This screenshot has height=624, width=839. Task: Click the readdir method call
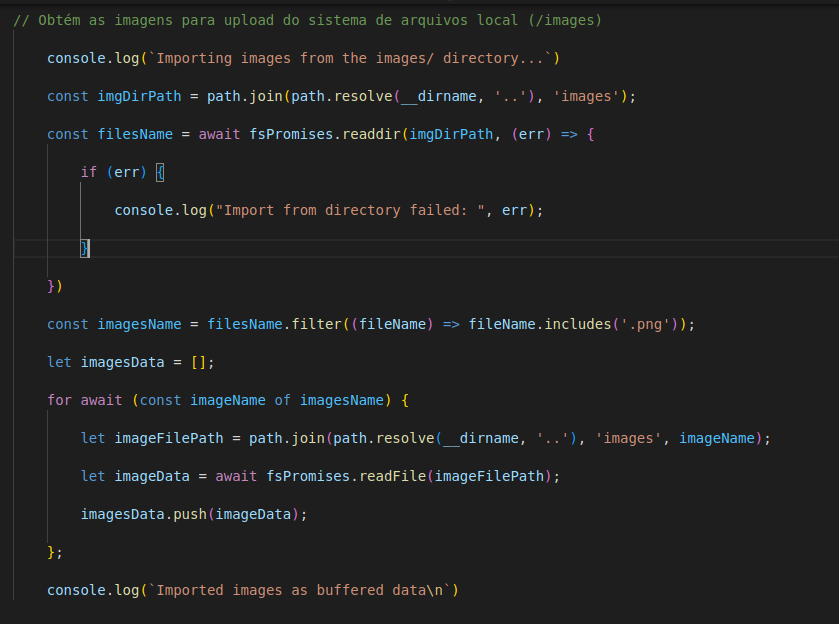point(369,134)
